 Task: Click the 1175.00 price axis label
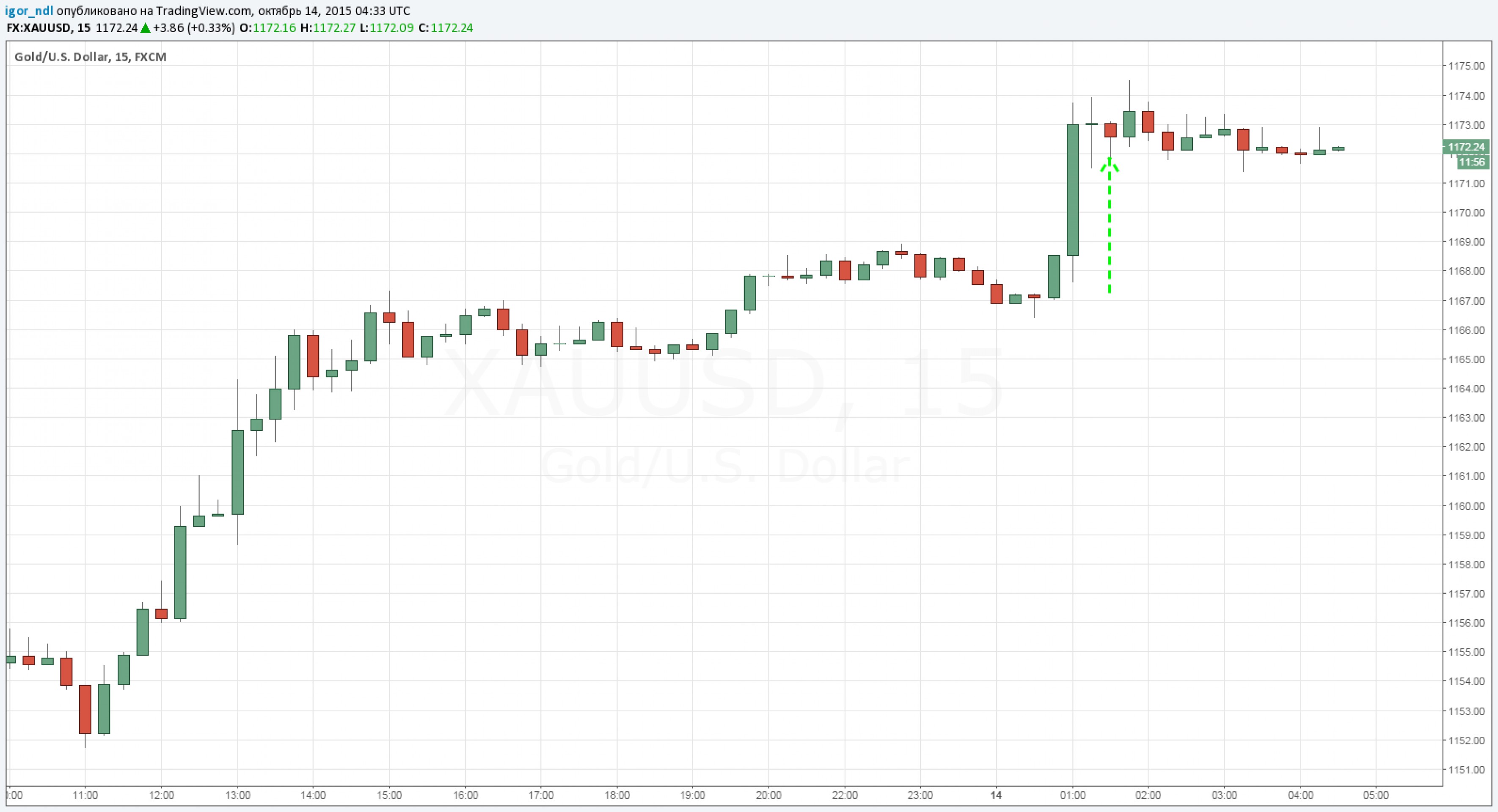[x=1466, y=66]
